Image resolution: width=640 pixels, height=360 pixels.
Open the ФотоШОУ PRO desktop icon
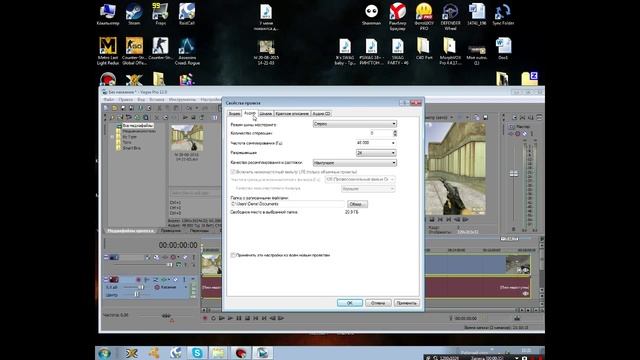click(424, 16)
